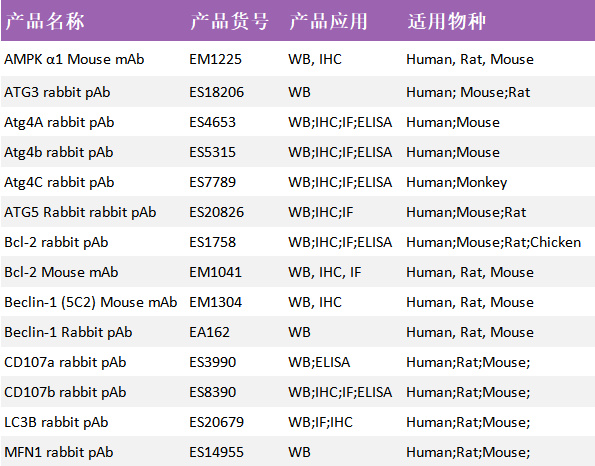Open the Atg4A rabbit pAb entry
This screenshot has width=595, height=466.
click(59, 123)
